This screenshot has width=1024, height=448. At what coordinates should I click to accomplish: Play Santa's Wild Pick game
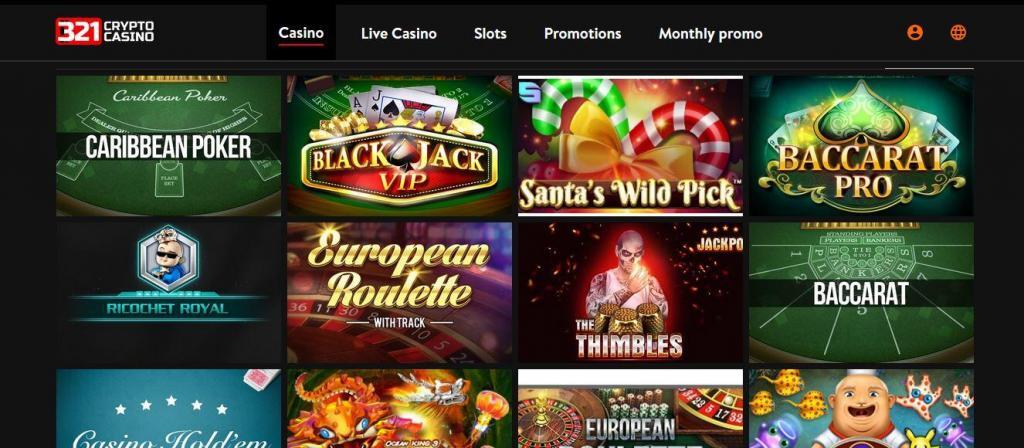tap(630, 146)
